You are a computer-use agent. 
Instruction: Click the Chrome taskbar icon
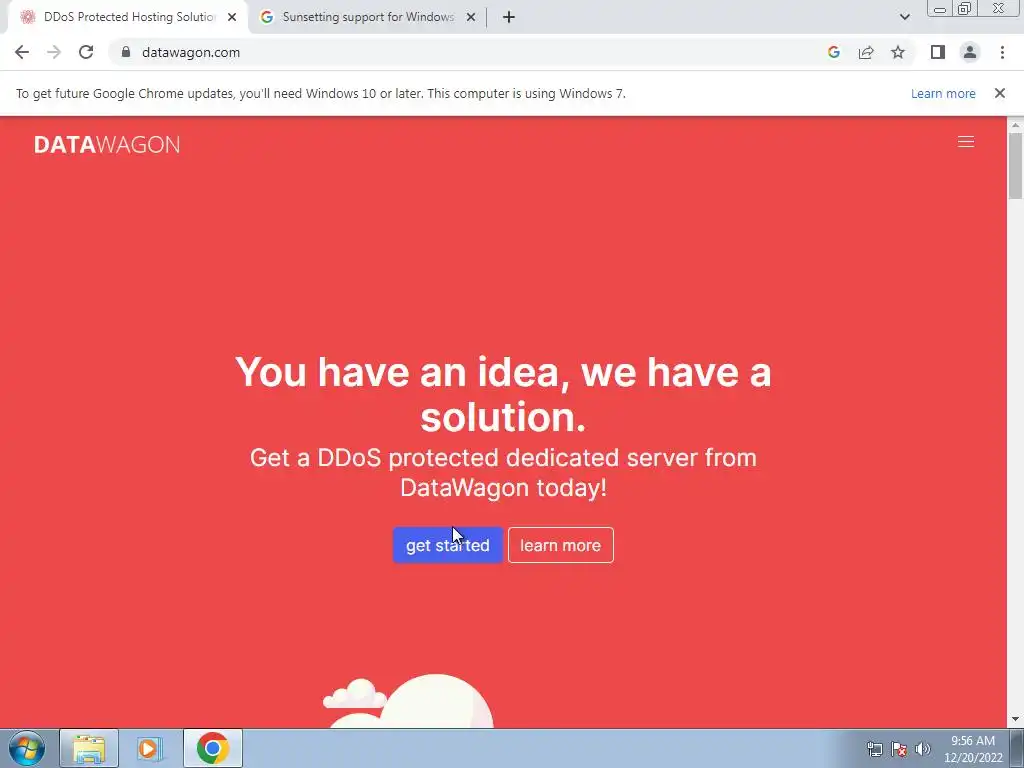(x=213, y=748)
